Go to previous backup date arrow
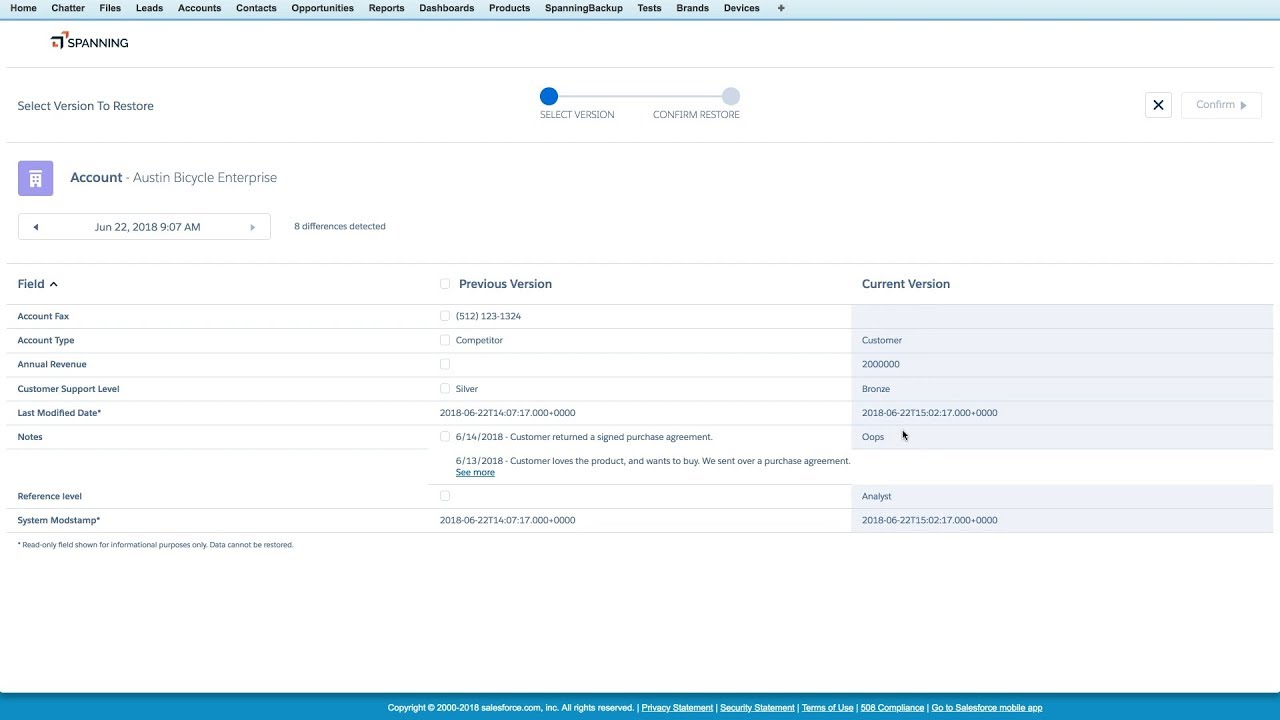 (35, 227)
